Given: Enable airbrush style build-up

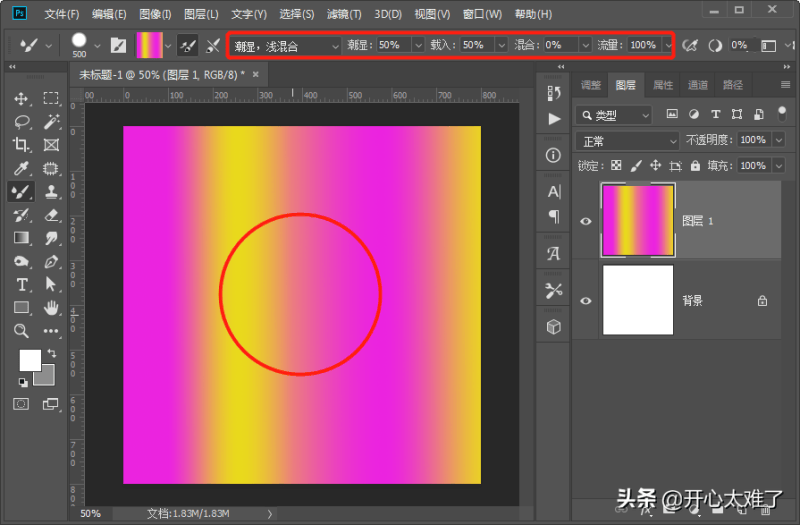Looking at the screenshot, I should [690, 46].
